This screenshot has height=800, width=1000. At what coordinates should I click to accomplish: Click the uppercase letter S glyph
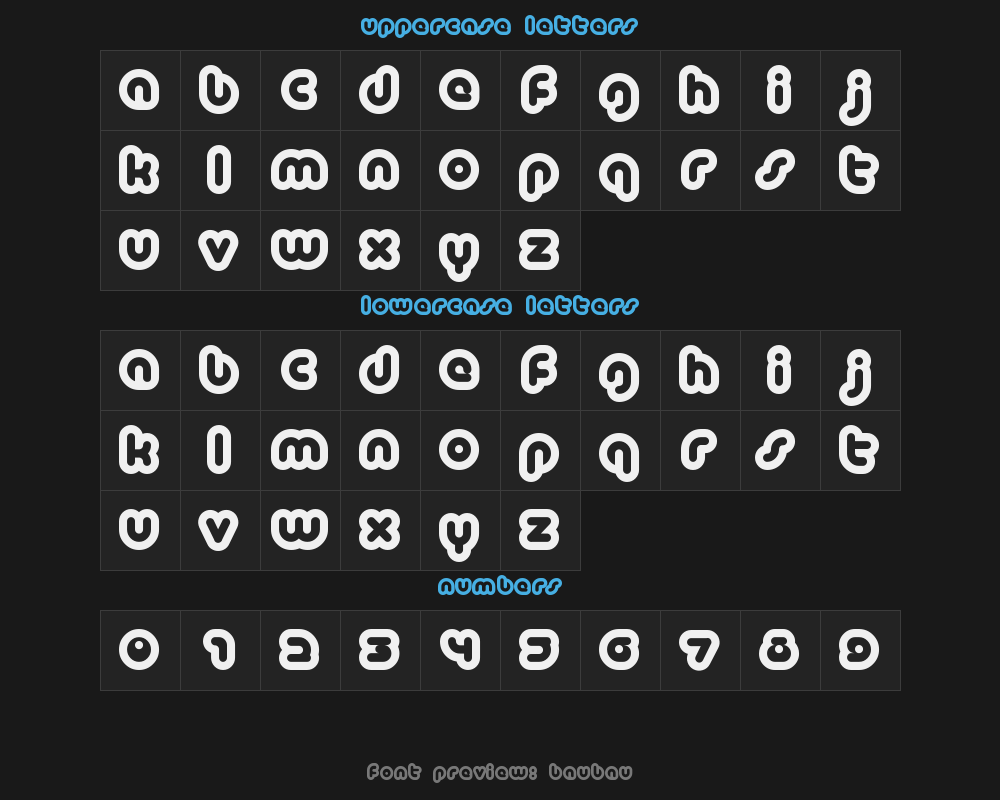[x=781, y=170]
